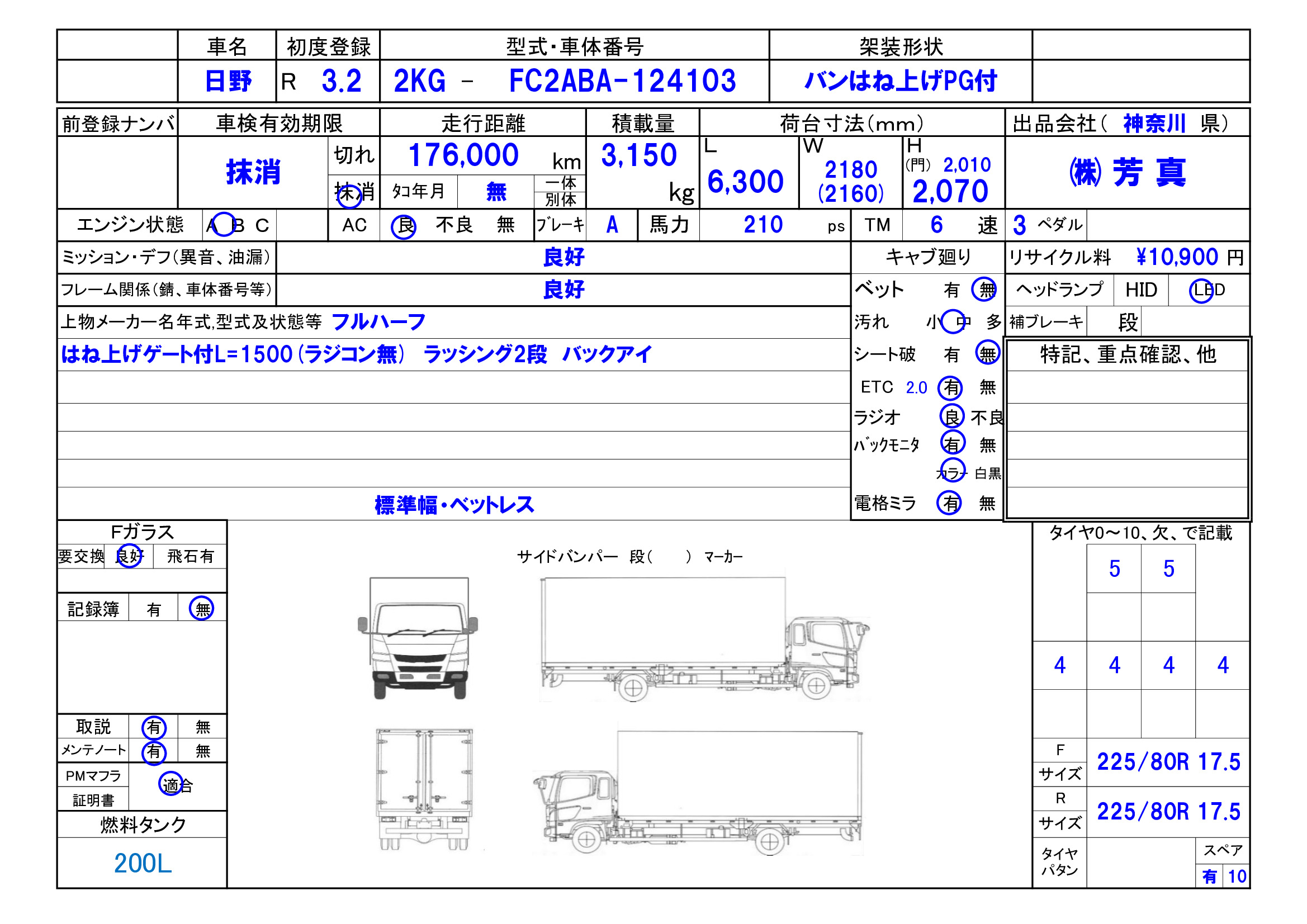This screenshot has width=1307, height=924.
Task: Select ラッシング2段 text
Action: click(x=485, y=355)
